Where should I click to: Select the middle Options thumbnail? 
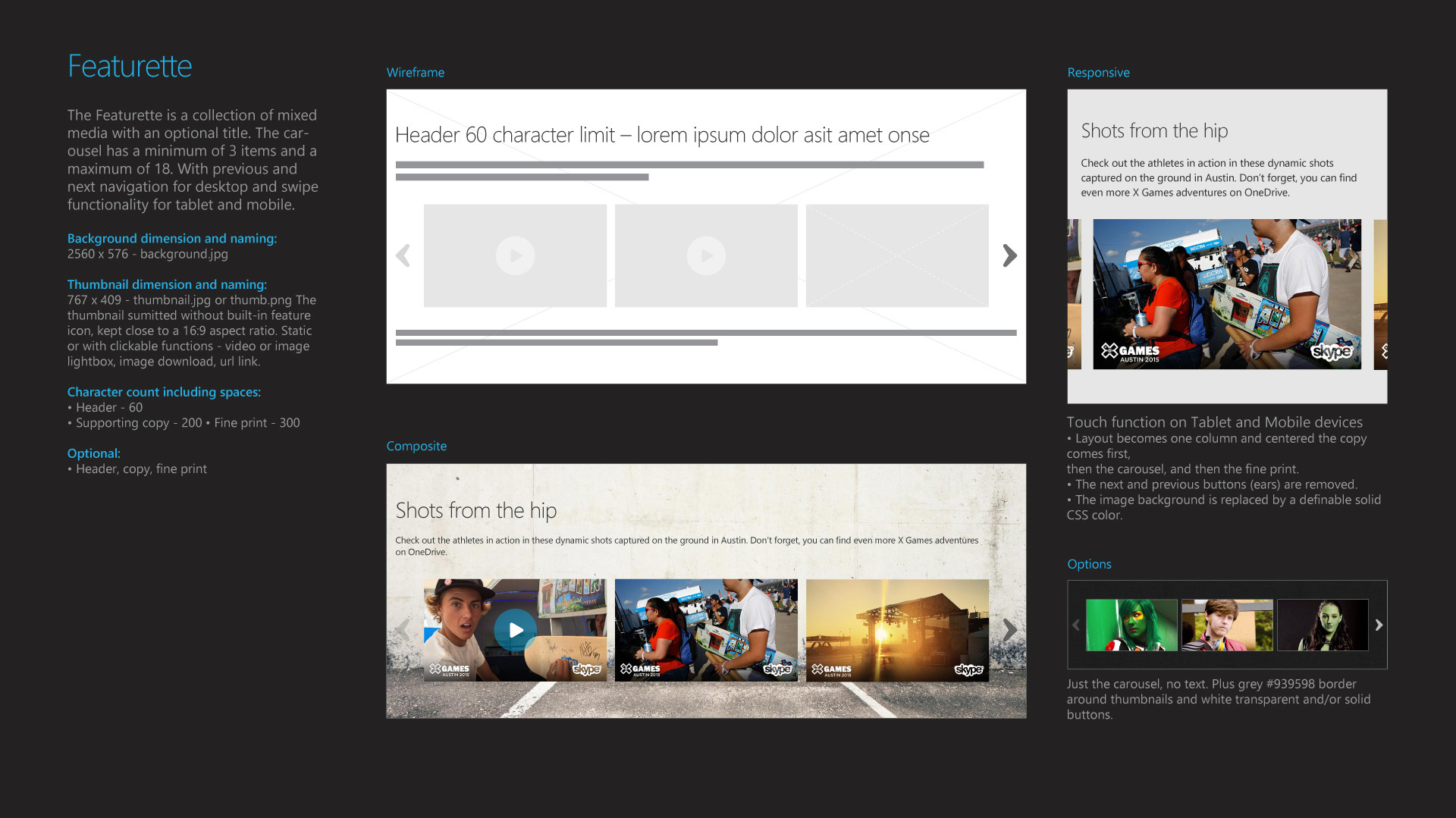pos(1226,625)
